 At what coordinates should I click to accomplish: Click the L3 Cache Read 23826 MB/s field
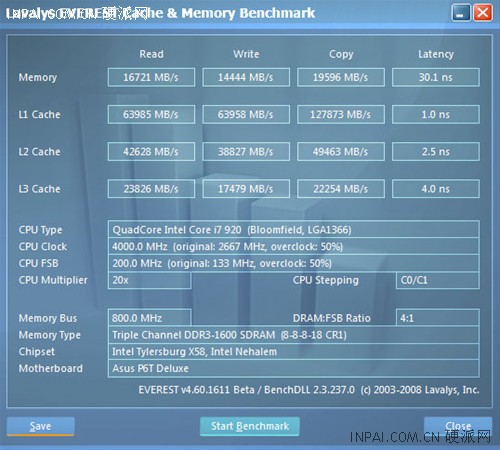tap(151, 189)
